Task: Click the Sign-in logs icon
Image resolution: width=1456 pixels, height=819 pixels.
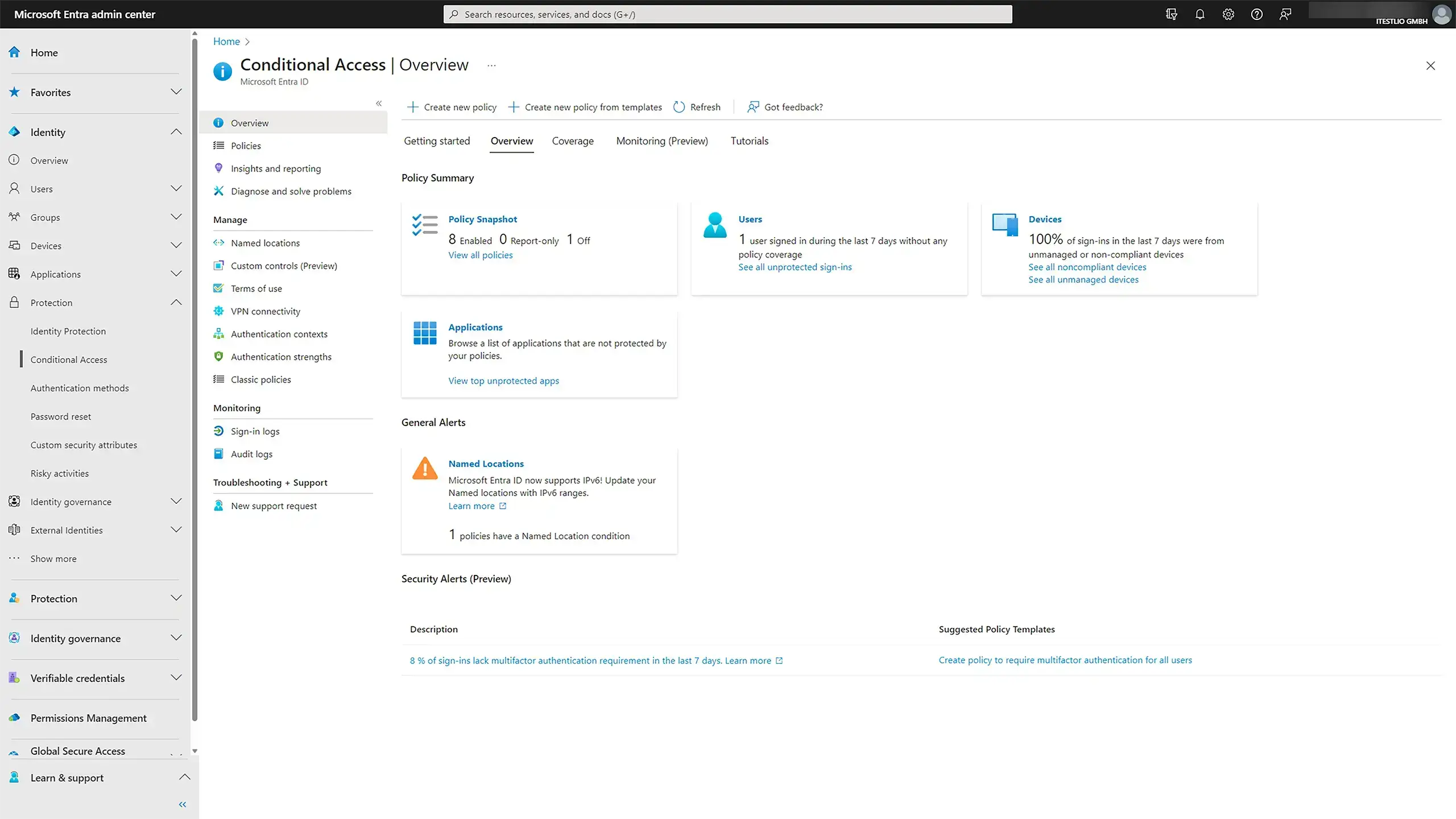Action: tap(218, 431)
